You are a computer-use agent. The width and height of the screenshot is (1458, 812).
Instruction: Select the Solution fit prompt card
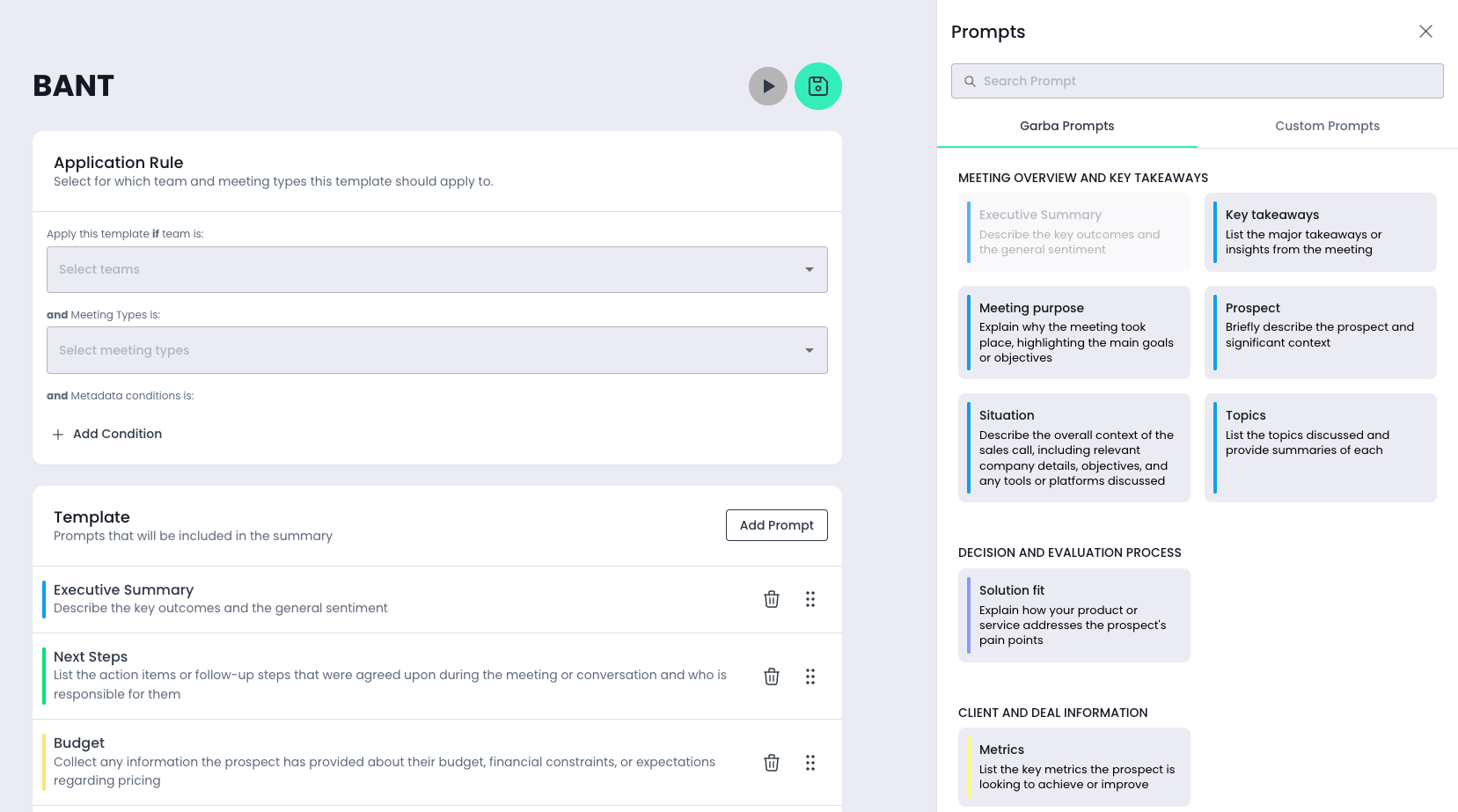click(x=1073, y=615)
